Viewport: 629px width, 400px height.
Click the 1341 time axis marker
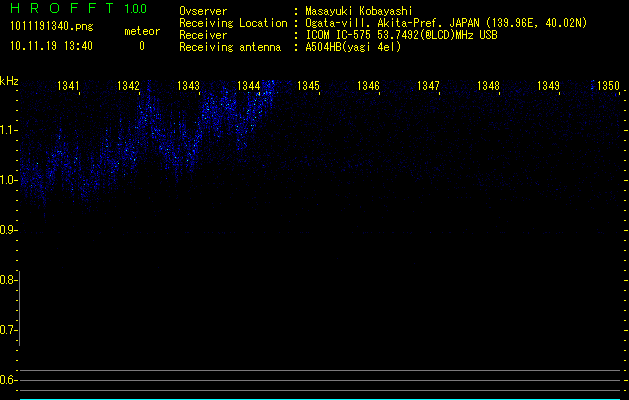[x=68, y=85]
